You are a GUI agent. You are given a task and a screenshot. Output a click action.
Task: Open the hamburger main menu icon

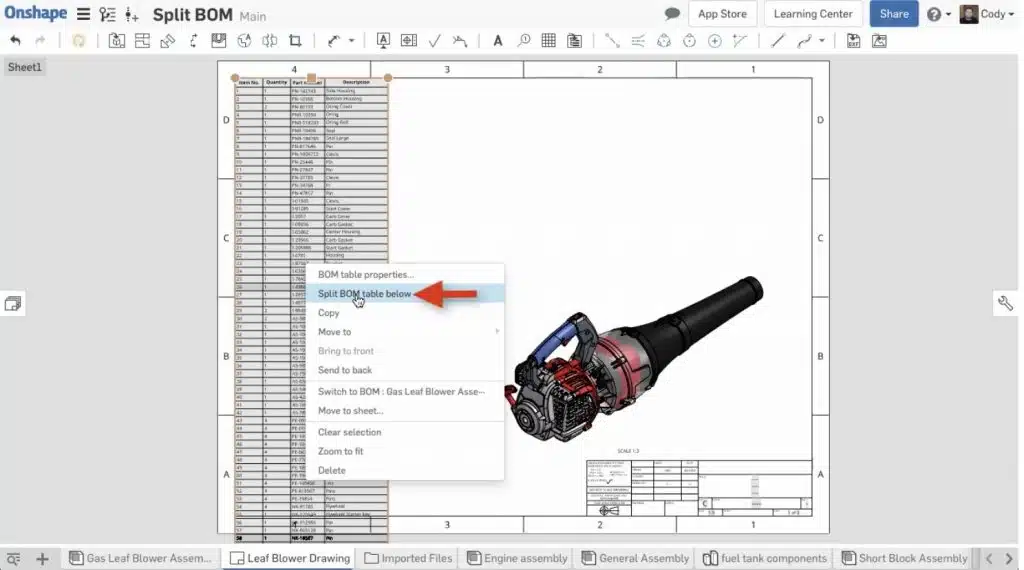point(83,14)
